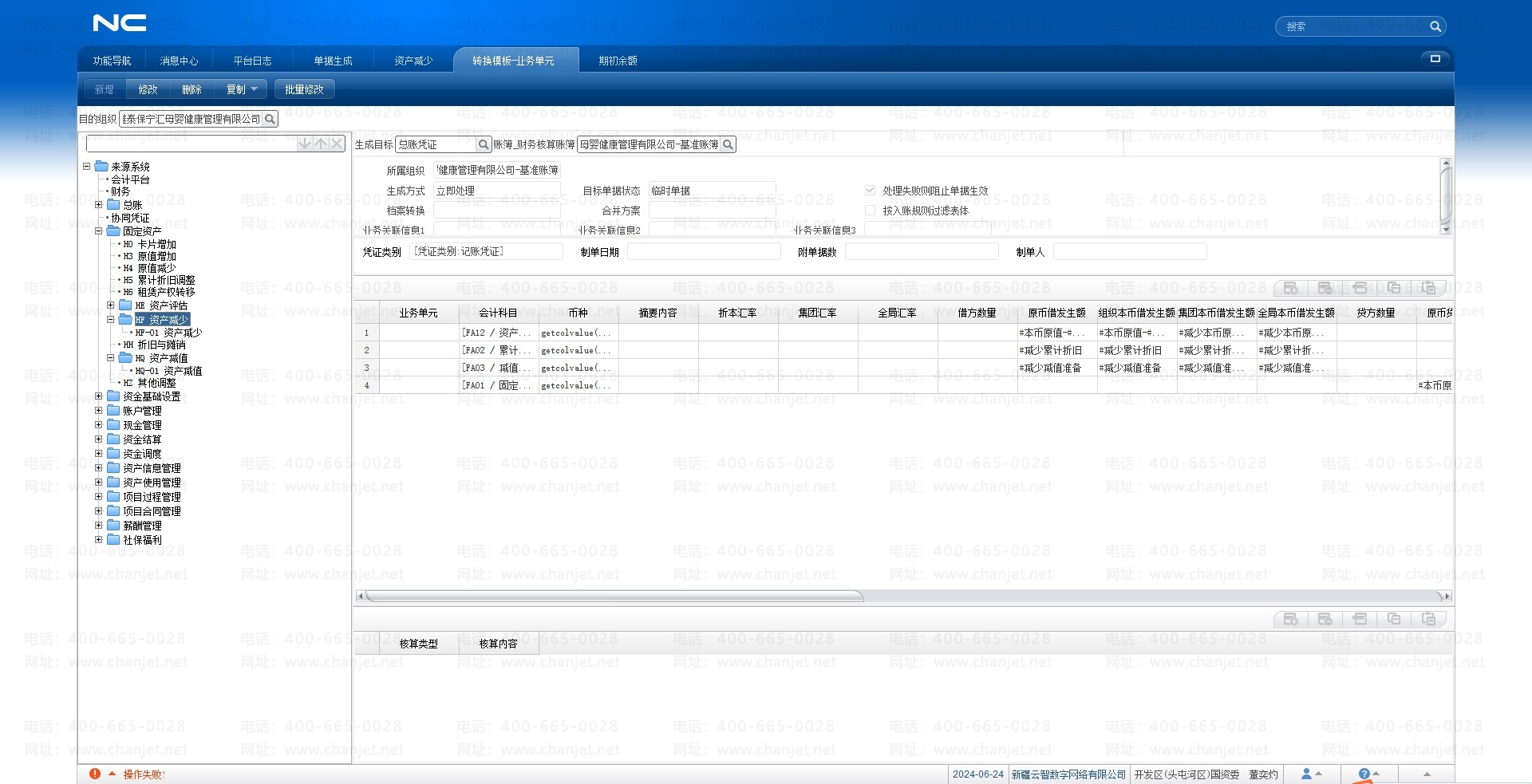Click delete-row icon above 核算类型 grid
The image size is (1532, 784).
click(x=1325, y=619)
